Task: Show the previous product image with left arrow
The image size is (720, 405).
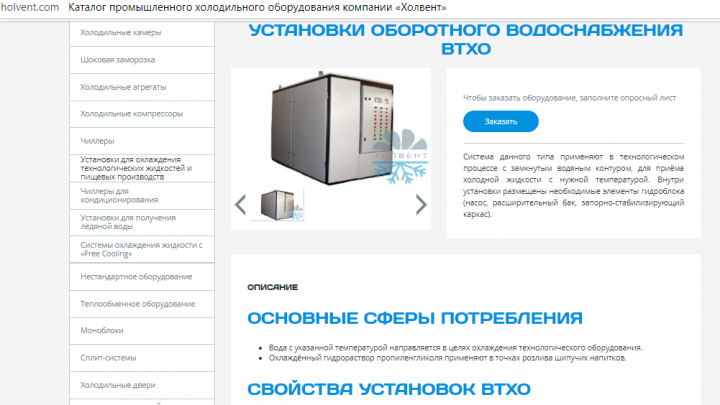Action: (241, 205)
